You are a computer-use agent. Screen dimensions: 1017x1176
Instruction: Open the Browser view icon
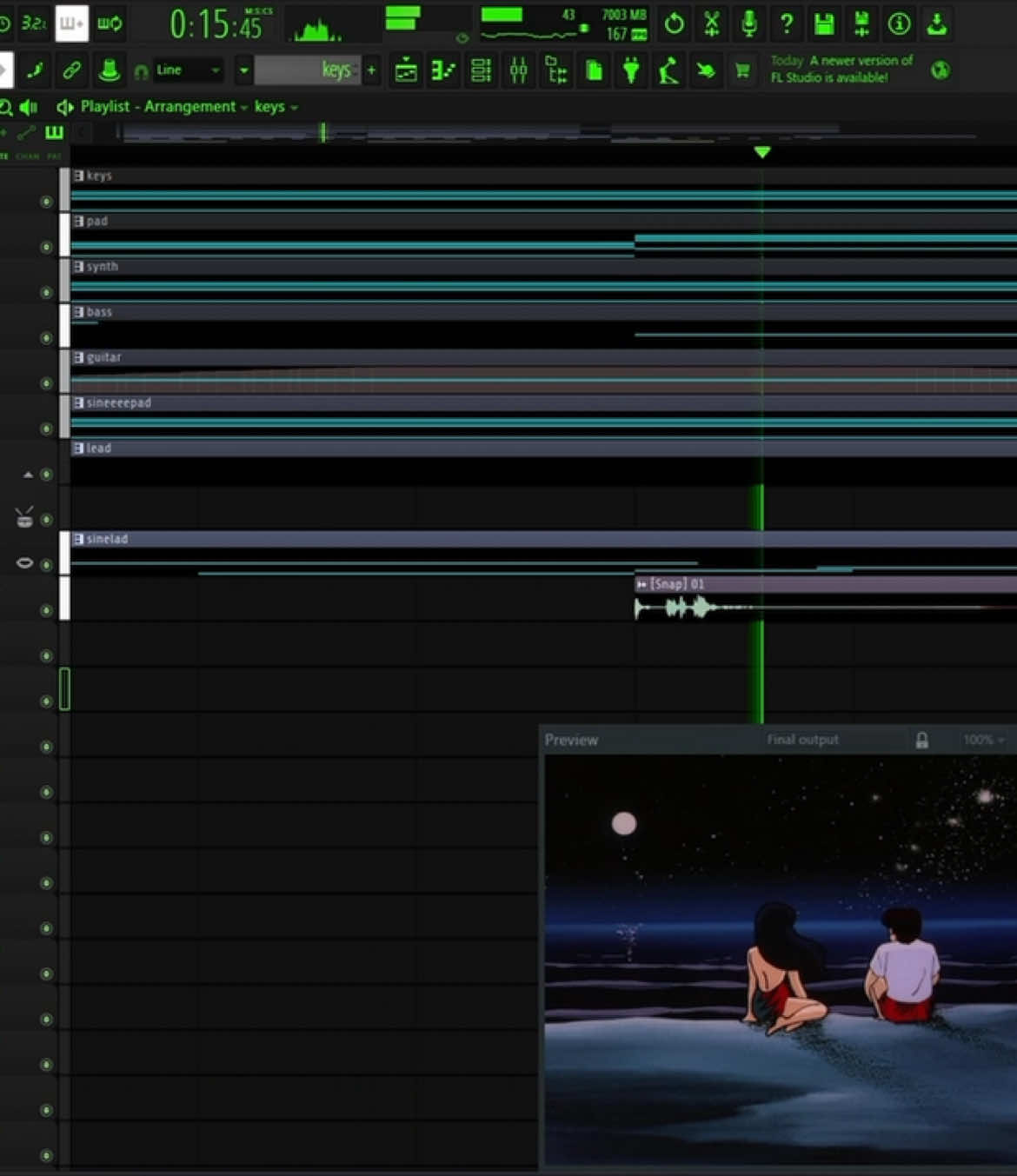(x=556, y=70)
